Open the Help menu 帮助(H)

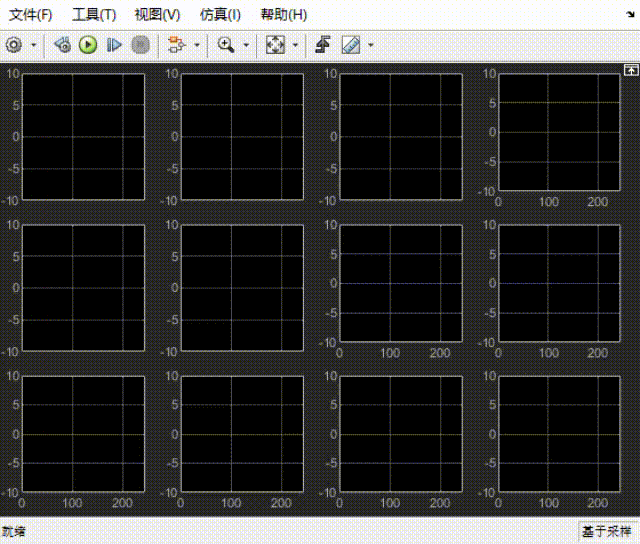pyautogui.click(x=284, y=15)
